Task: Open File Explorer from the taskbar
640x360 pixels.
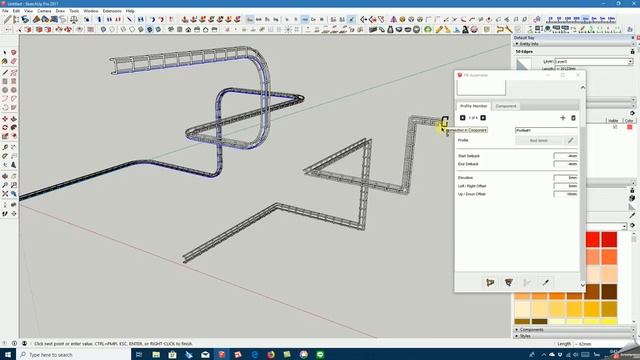Action: [156, 355]
